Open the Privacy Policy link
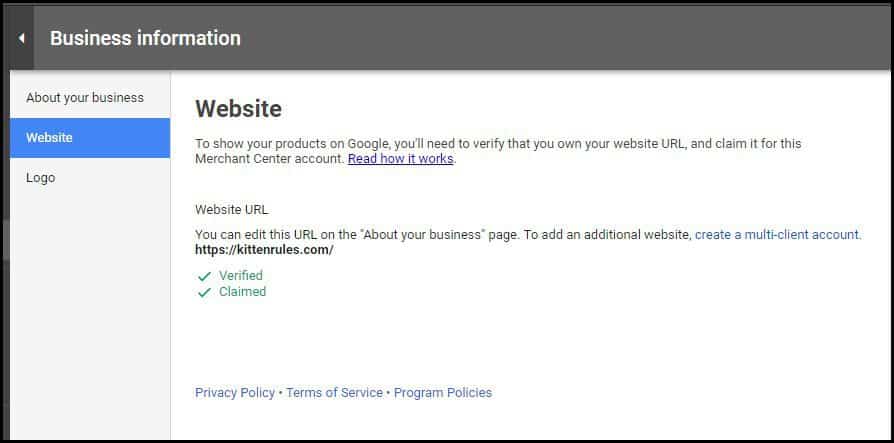894x443 pixels. [x=235, y=393]
